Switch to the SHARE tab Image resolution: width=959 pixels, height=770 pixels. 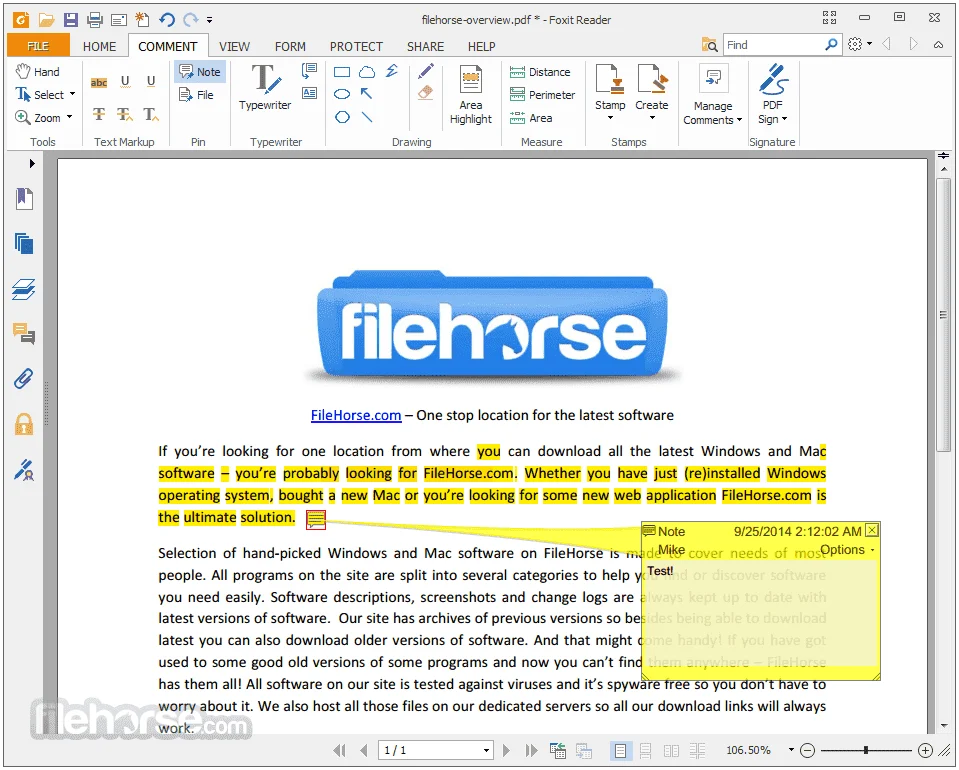click(425, 46)
